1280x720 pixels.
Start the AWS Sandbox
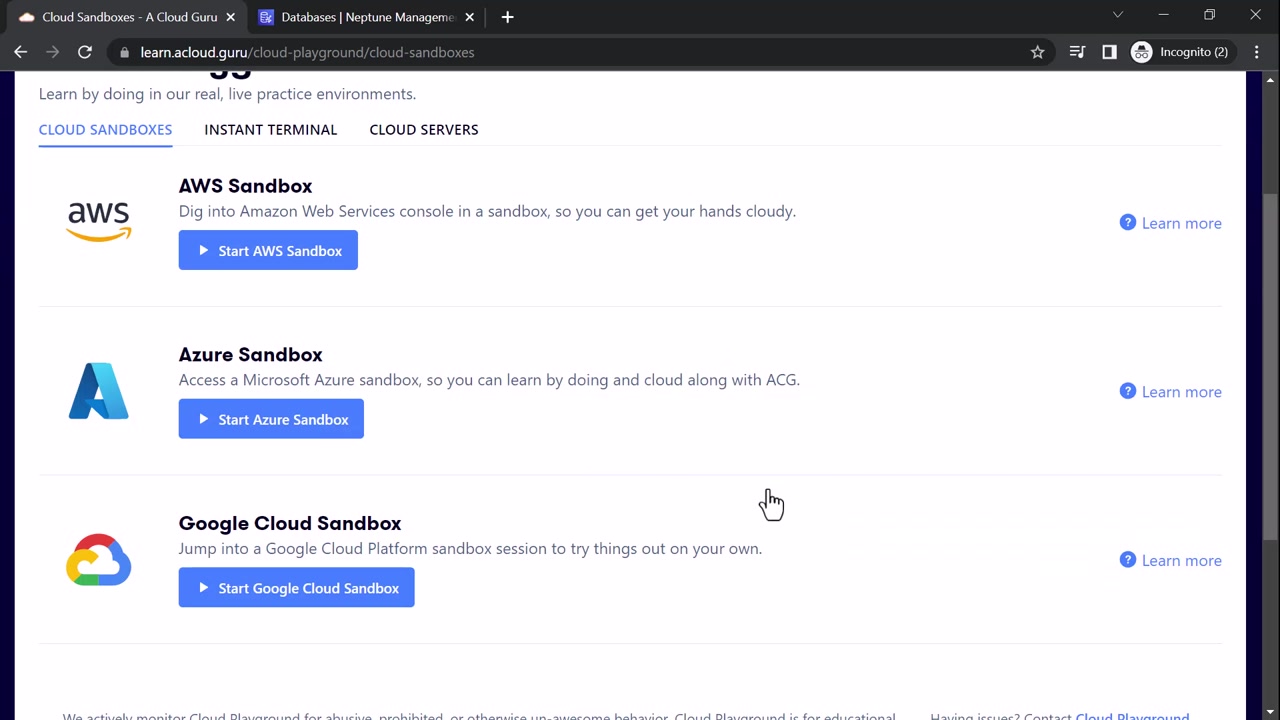click(268, 251)
